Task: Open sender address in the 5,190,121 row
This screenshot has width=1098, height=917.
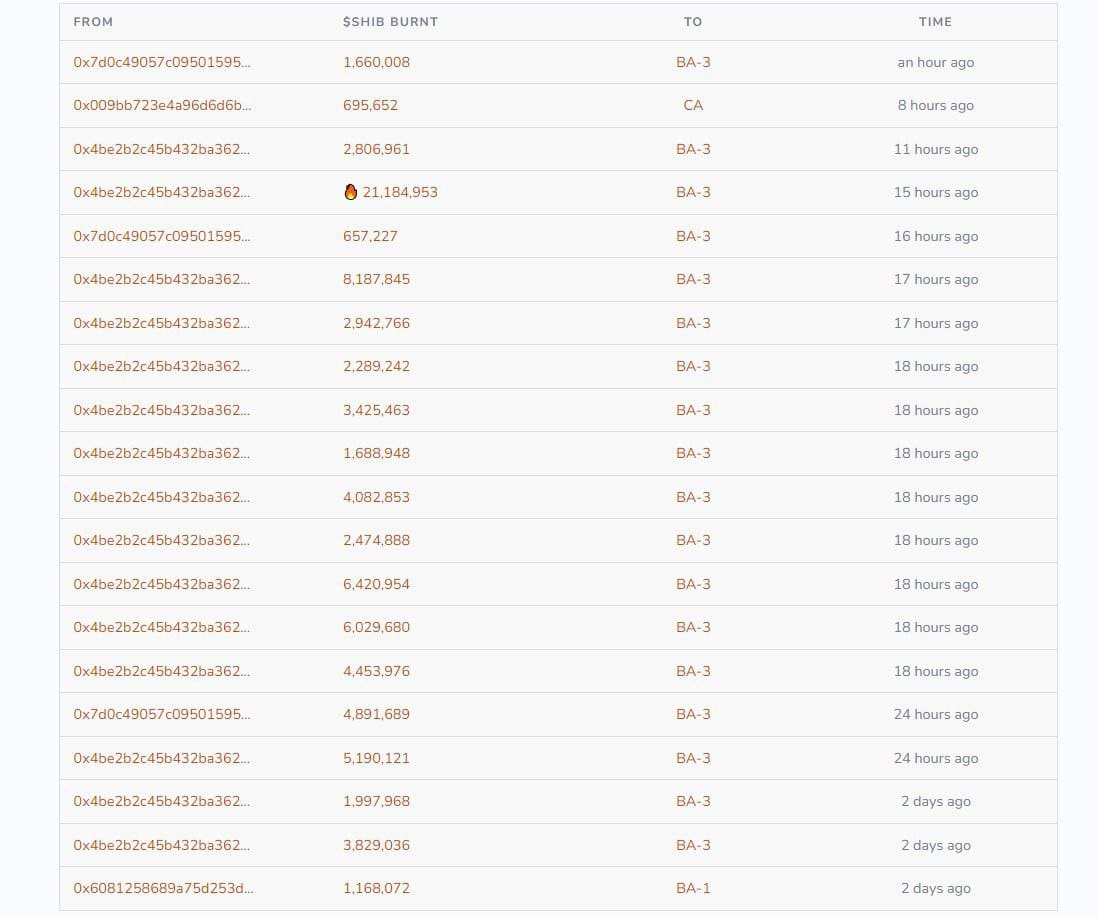Action: pos(161,758)
